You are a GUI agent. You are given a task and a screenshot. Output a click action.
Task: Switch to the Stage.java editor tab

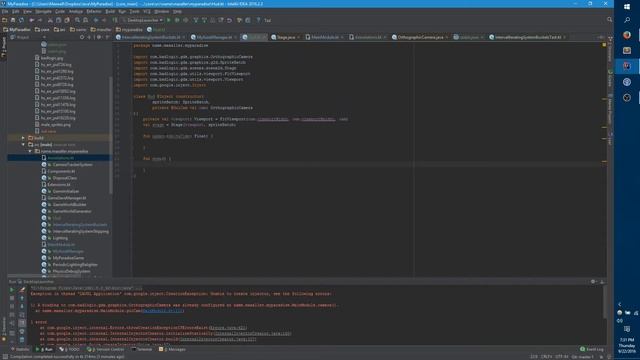click(x=285, y=37)
